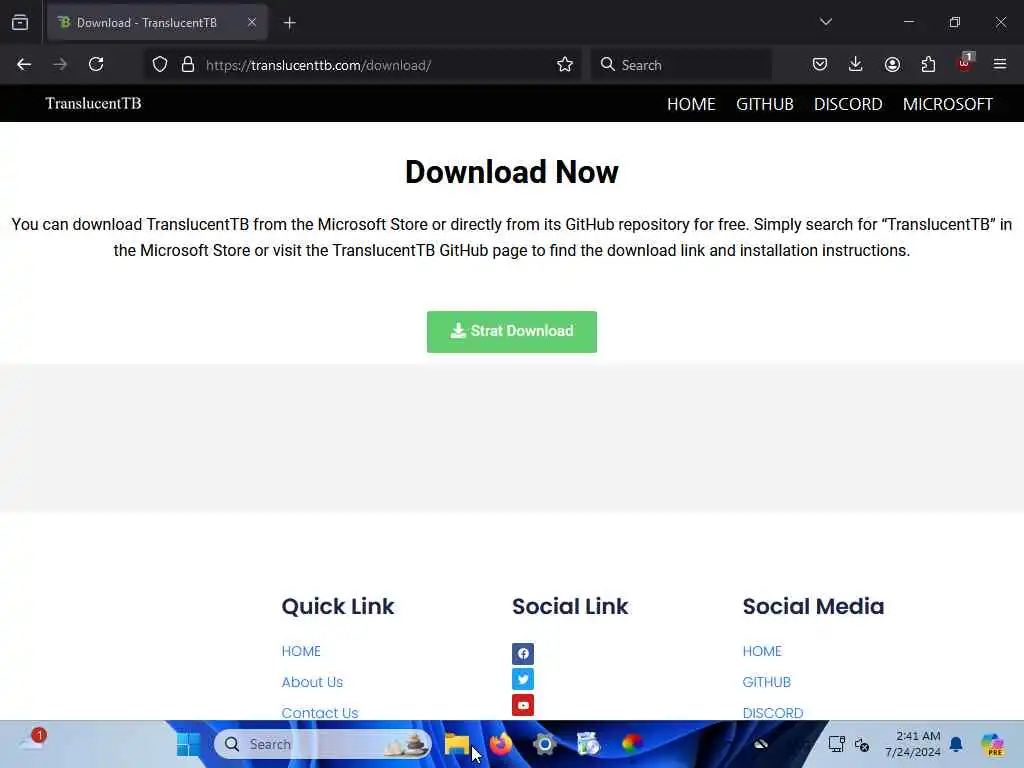Click the browser forward arrow
This screenshot has width=1024, height=768.
(x=60, y=65)
